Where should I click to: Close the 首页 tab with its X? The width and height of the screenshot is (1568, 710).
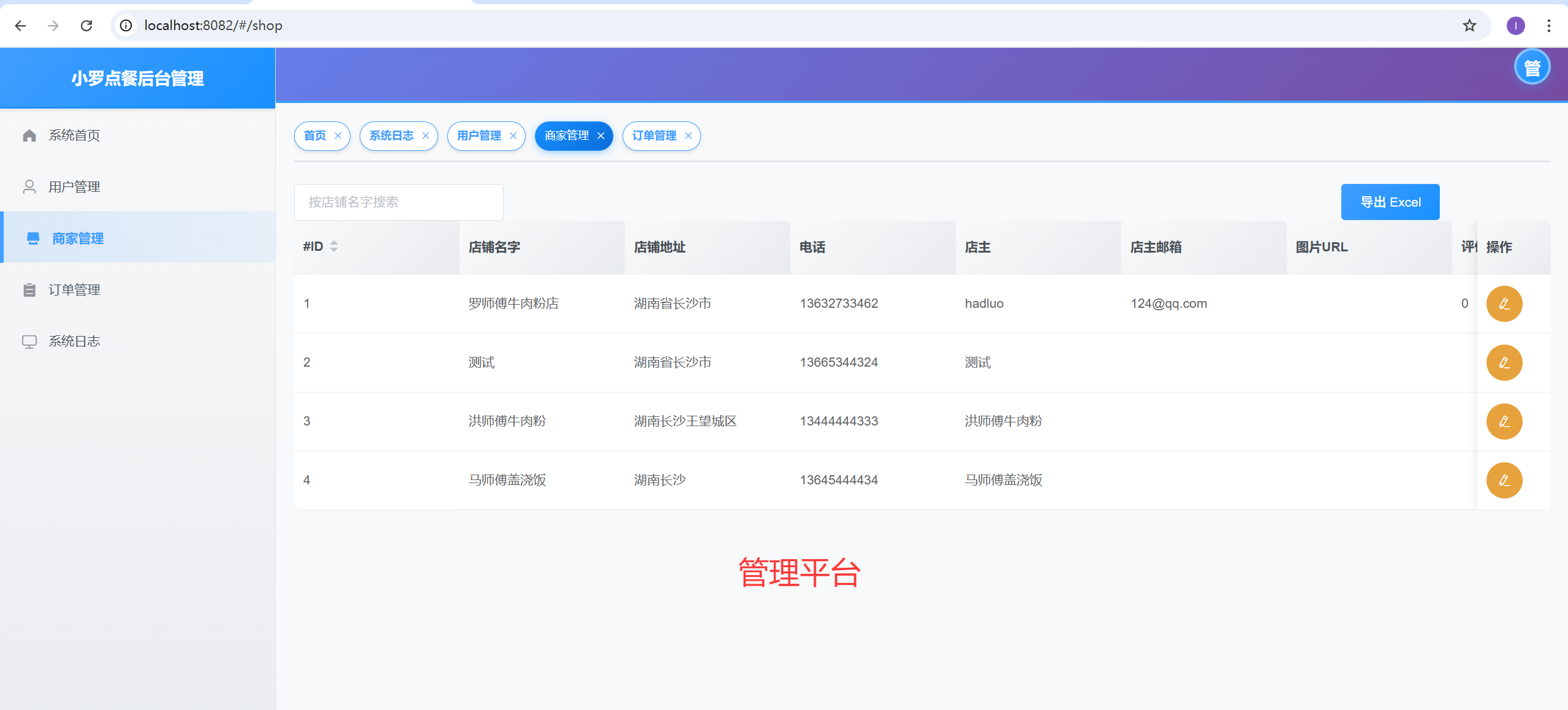(x=338, y=136)
